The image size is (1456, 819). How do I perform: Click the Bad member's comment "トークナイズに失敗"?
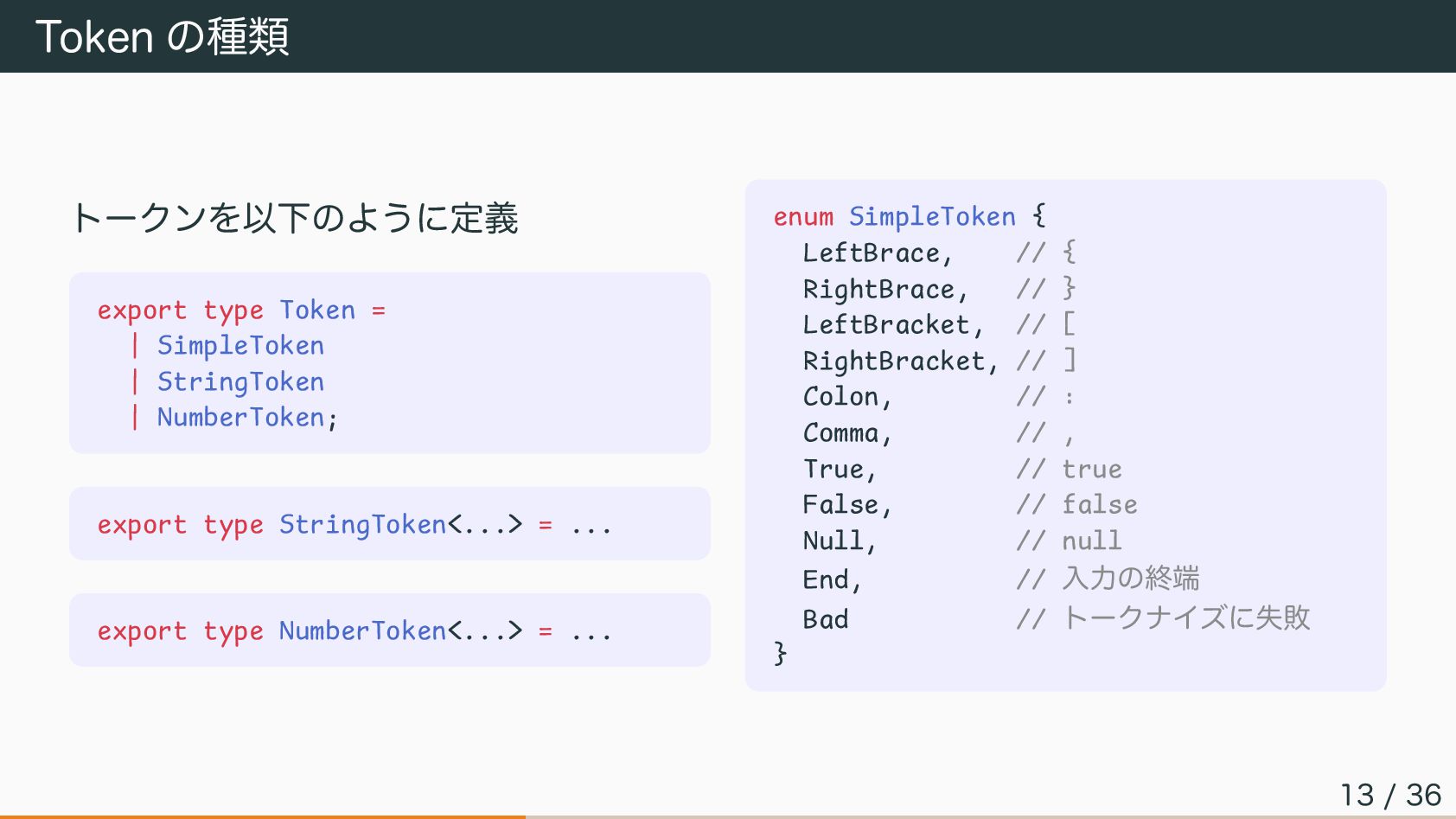tap(1185, 617)
